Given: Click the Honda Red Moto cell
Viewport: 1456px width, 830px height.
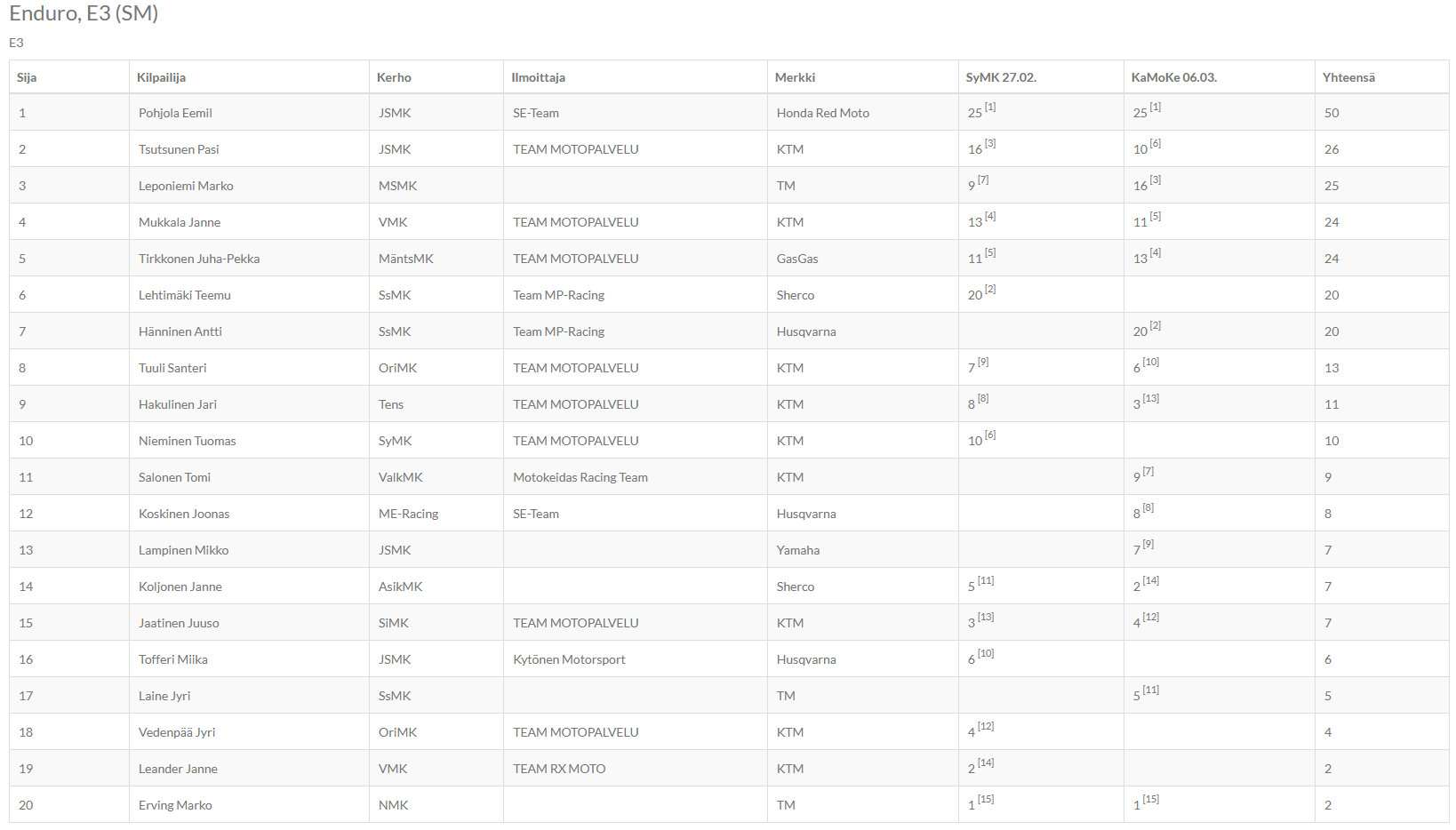Looking at the screenshot, I should [823, 113].
